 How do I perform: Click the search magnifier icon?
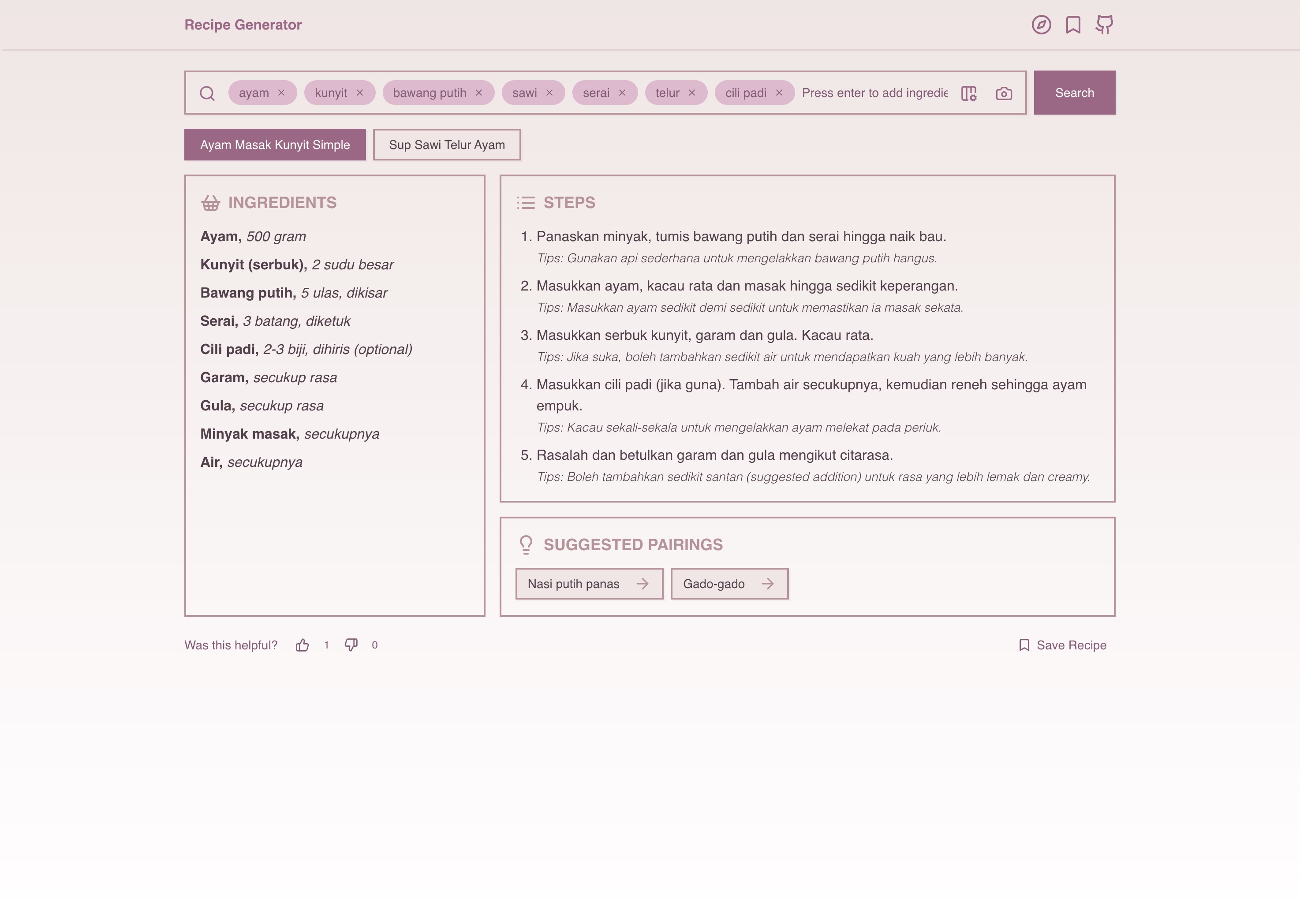[207, 93]
